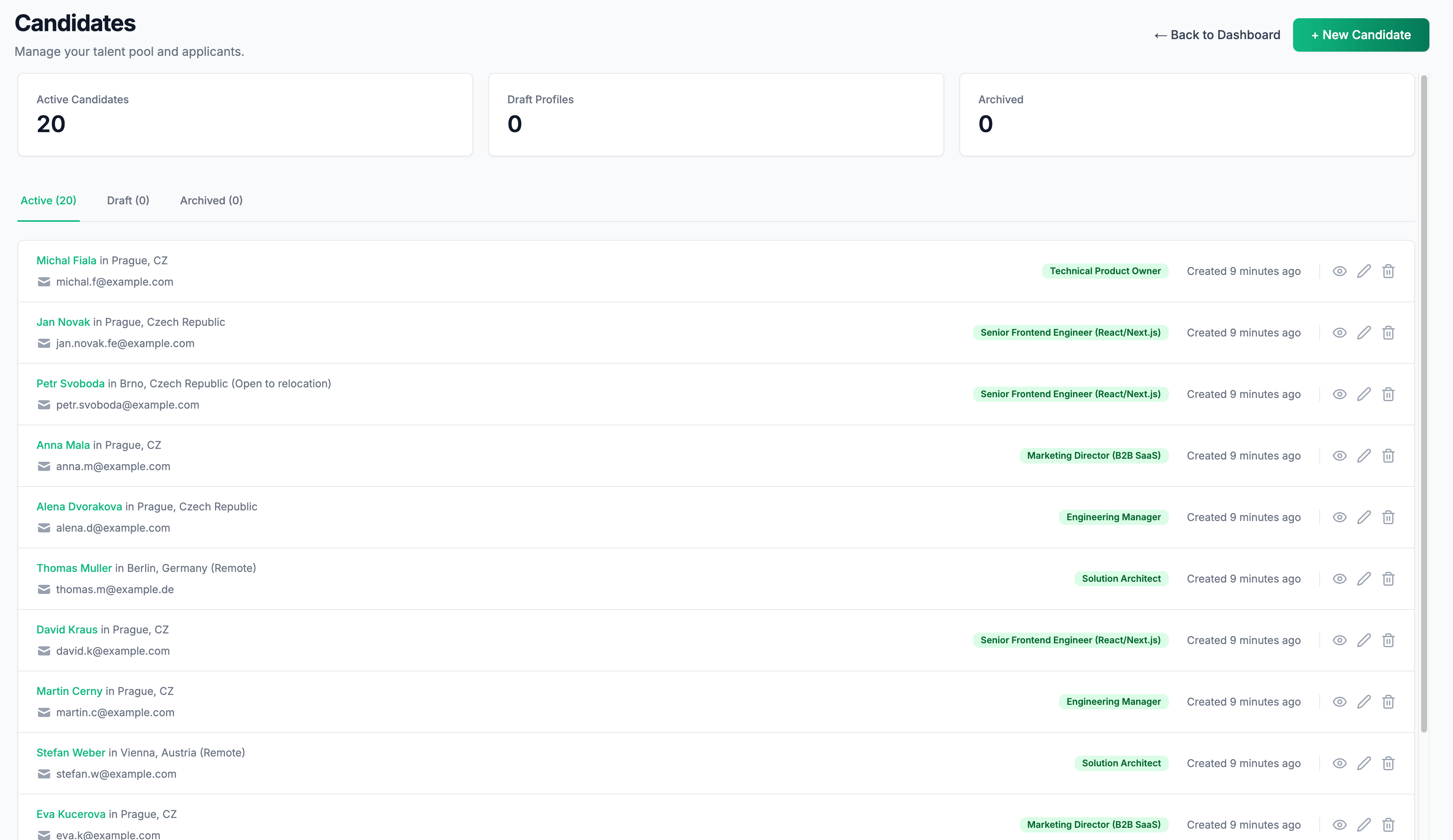This screenshot has width=1453, height=840.
Task: Select the Active (20) tab
Action: coord(48,200)
